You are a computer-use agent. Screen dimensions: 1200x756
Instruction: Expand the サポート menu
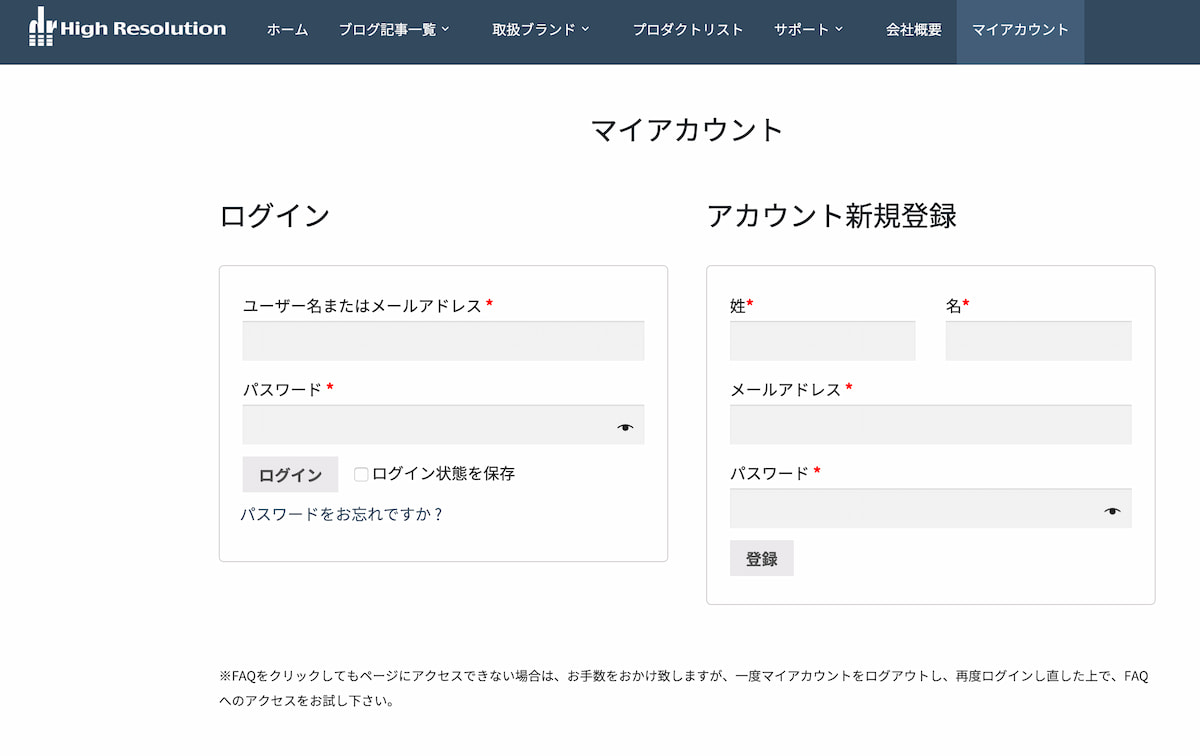tap(808, 30)
